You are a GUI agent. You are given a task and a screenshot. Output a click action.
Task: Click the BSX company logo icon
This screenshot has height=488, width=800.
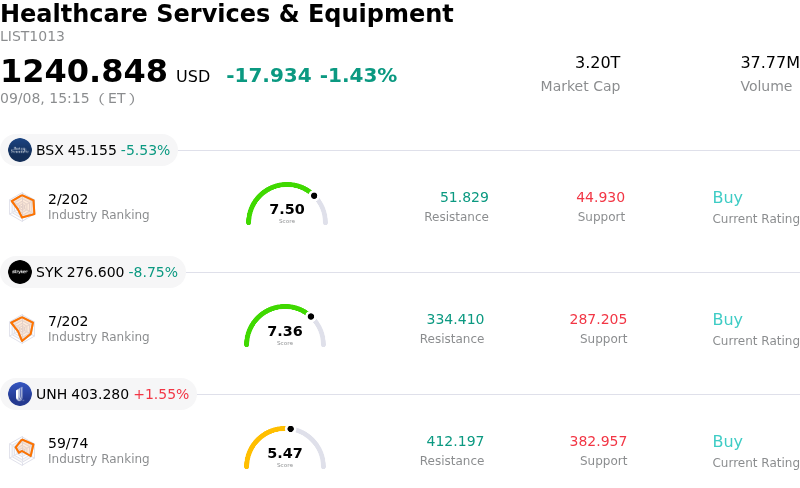20,150
